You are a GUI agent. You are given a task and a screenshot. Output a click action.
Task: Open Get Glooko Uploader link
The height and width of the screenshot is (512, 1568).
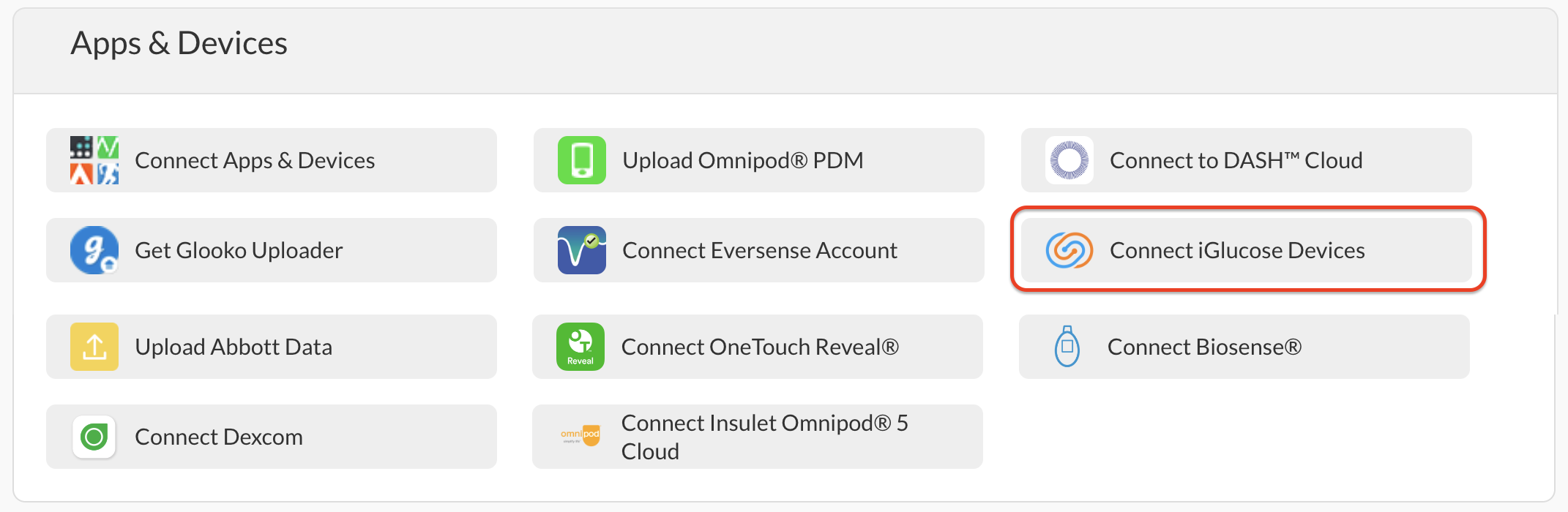coord(272,250)
